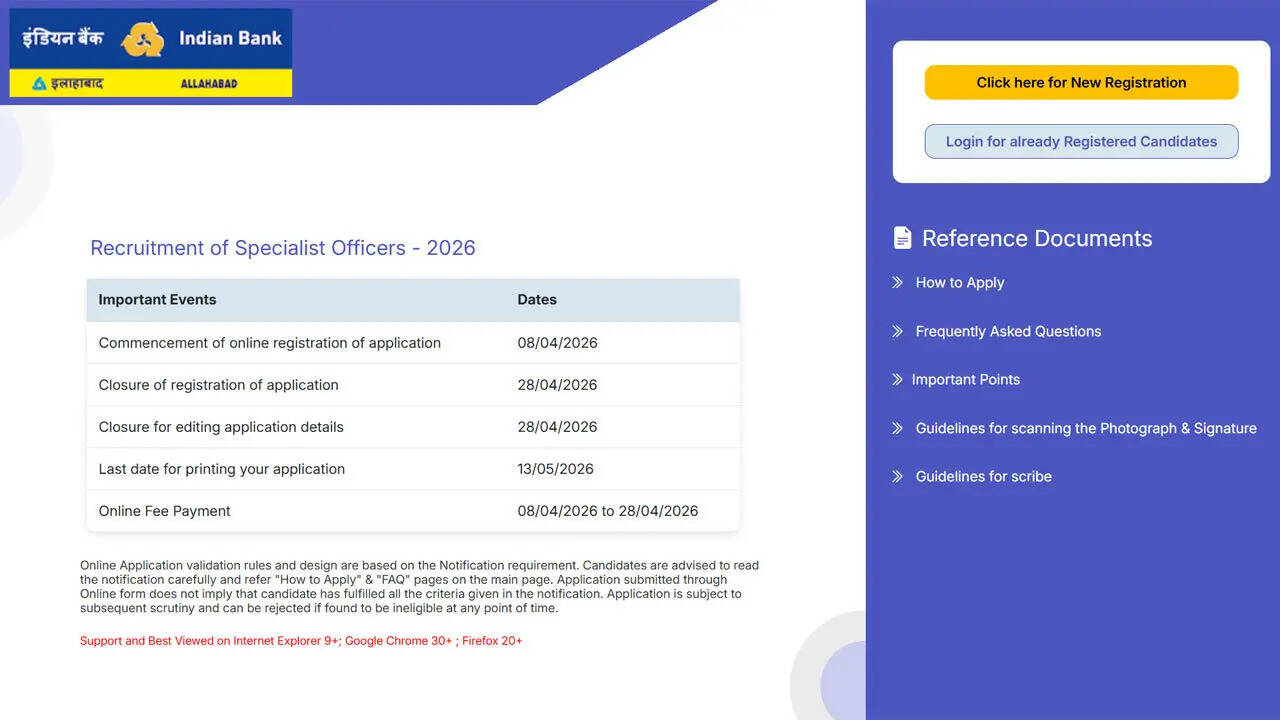Click the chevron beside Guidelines for scanning
Viewport: 1280px width, 720px height.
pyautogui.click(x=898, y=428)
